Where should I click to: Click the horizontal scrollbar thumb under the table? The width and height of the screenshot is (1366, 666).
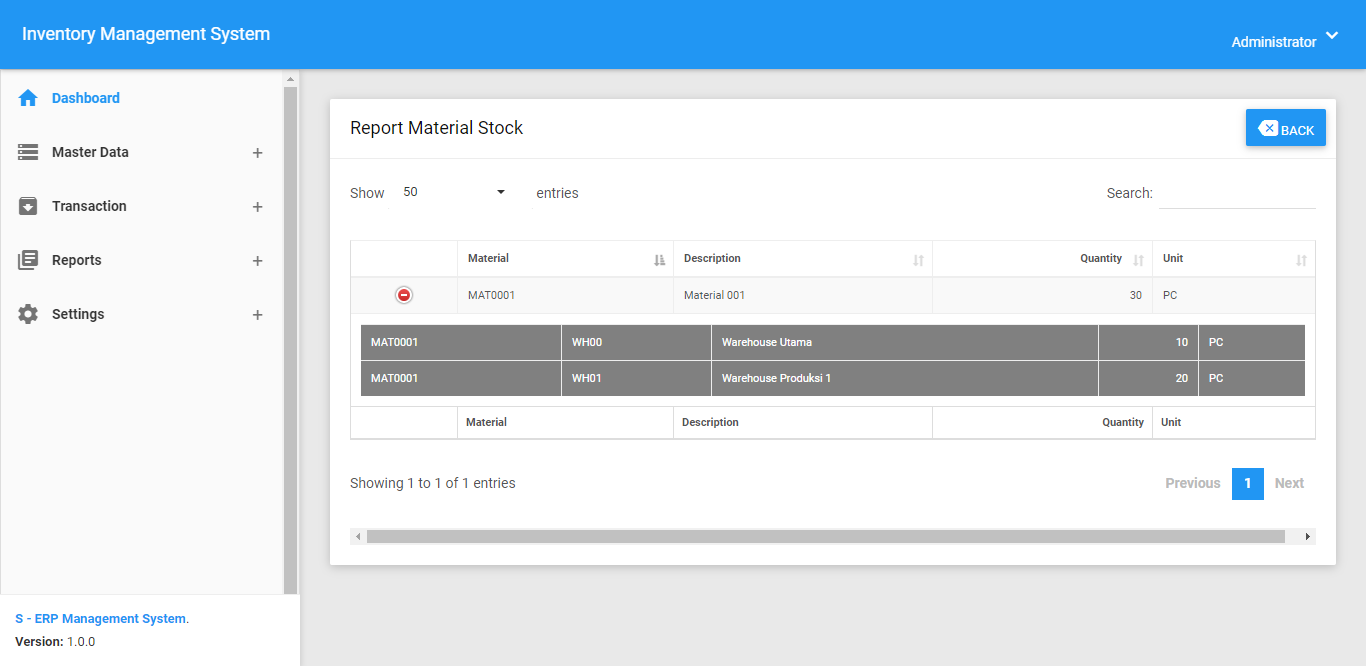coord(825,537)
